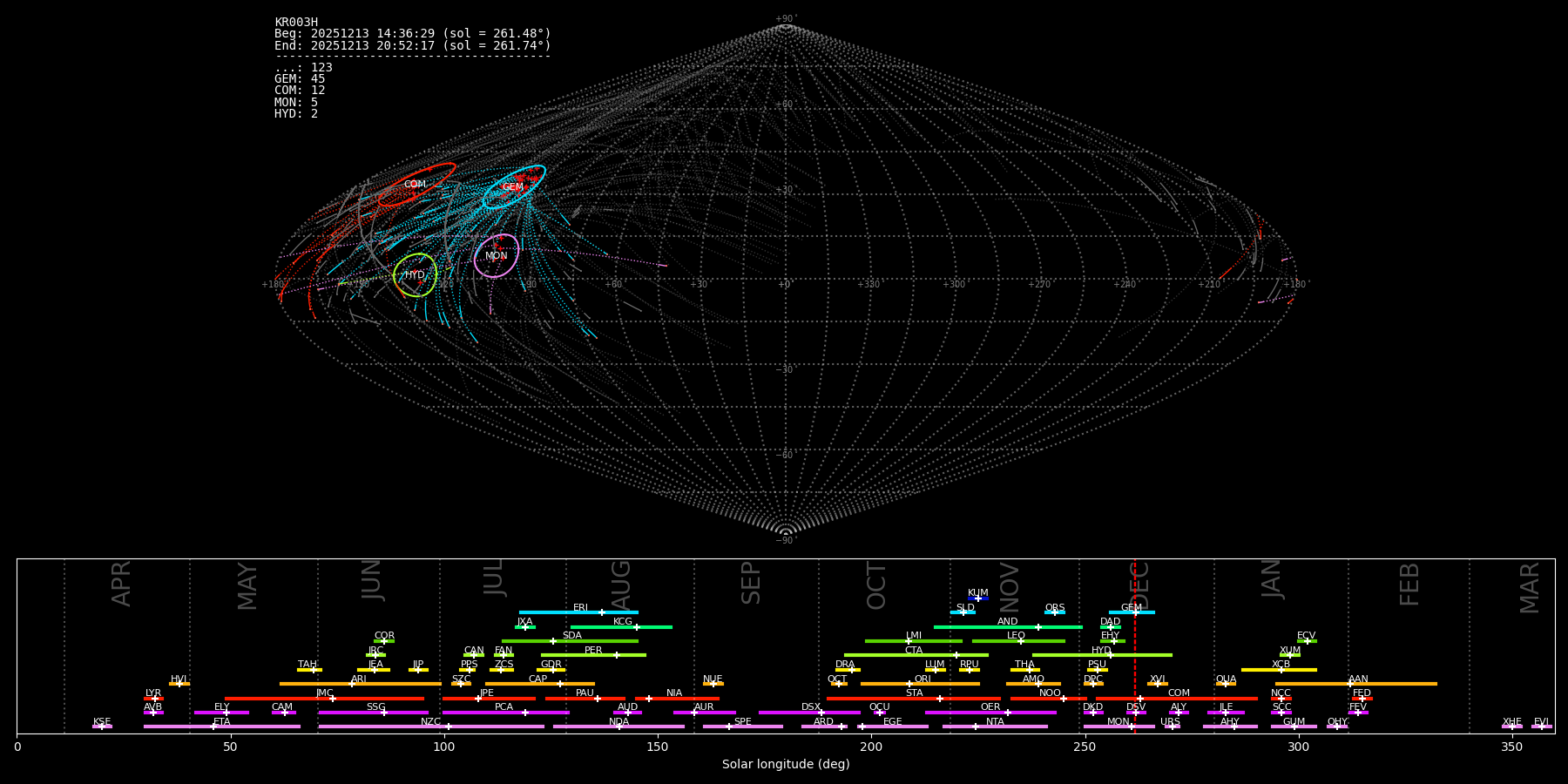
Task: Click the HYD shower label in timeline
Action: 1101,651
